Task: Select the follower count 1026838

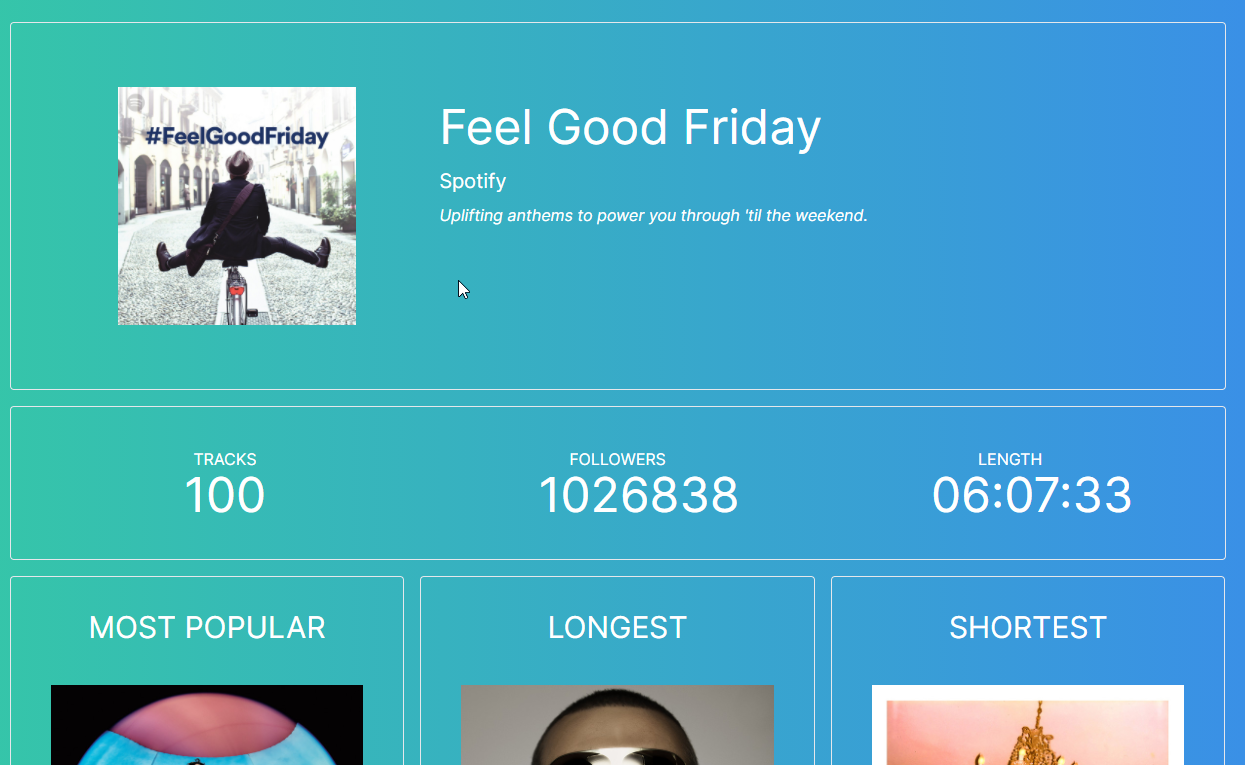Action: (x=638, y=496)
